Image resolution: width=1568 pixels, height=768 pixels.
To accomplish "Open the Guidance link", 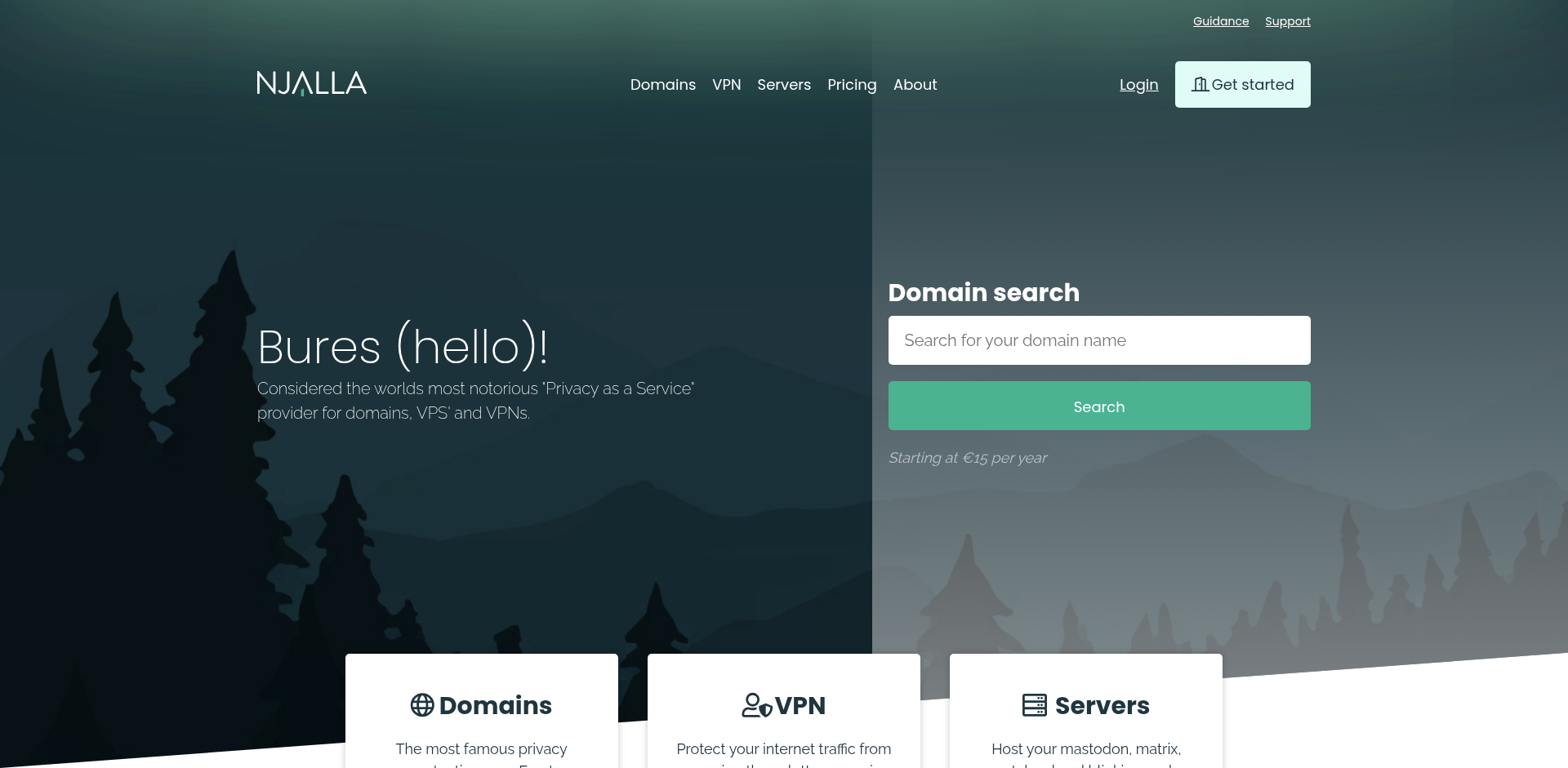I will pyautogui.click(x=1220, y=21).
